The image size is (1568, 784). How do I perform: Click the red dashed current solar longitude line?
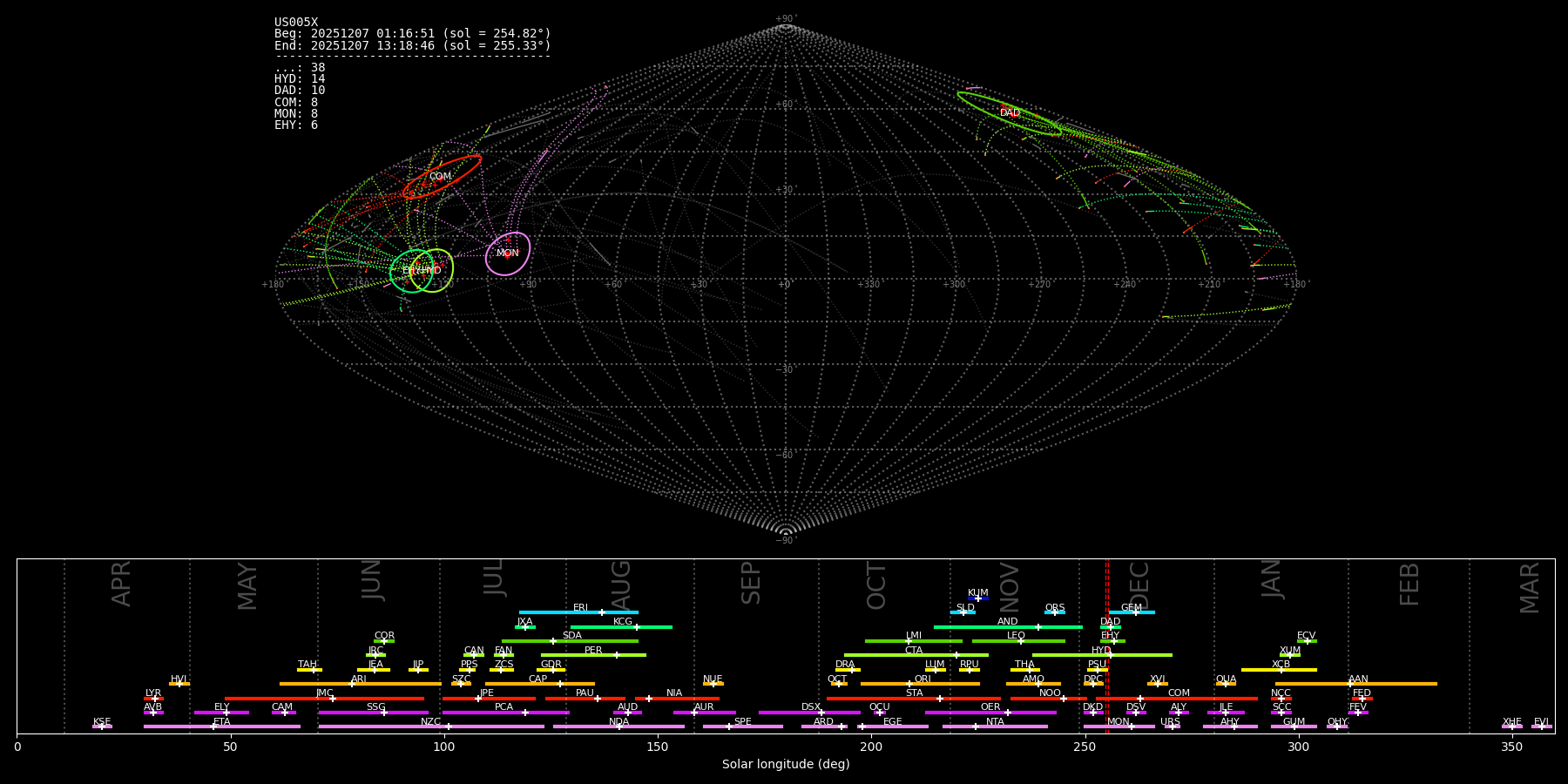tap(1107, 645)
